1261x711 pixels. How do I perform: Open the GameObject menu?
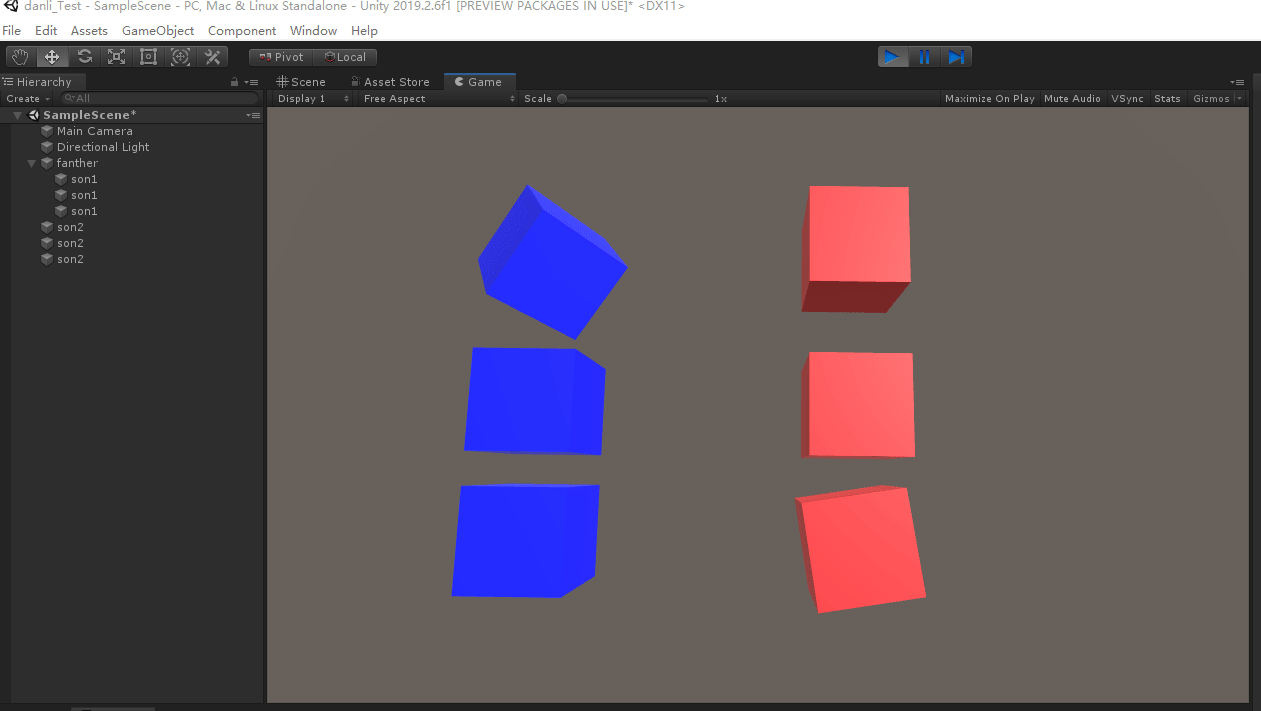click(157, 30)
